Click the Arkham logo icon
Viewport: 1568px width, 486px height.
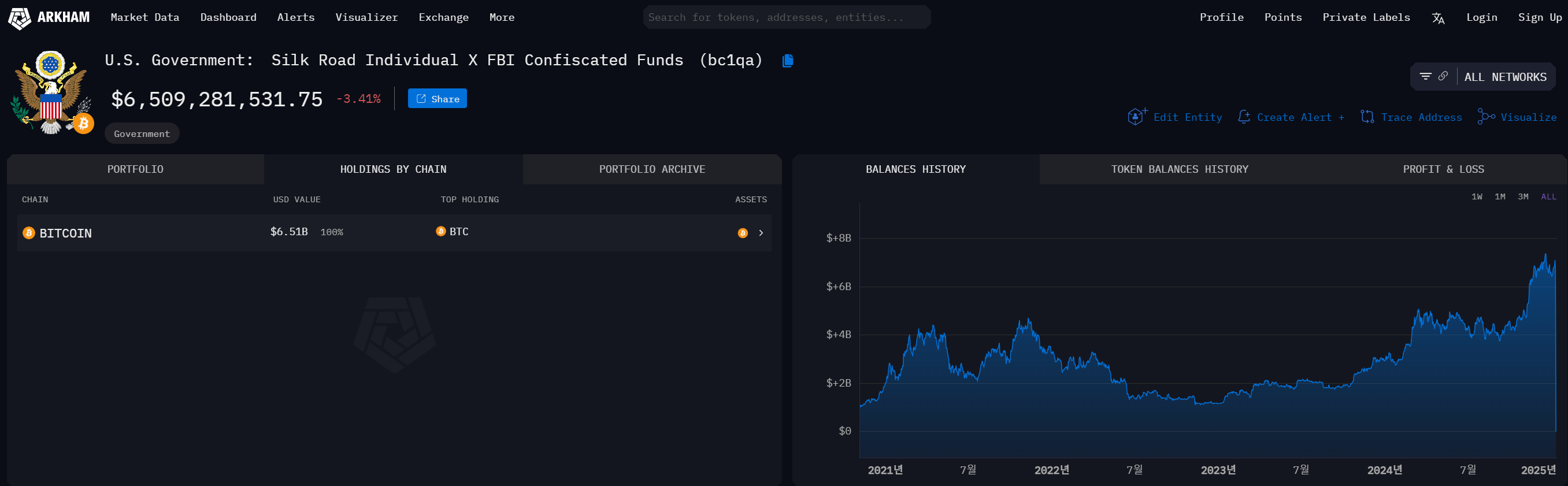[20, 18]
